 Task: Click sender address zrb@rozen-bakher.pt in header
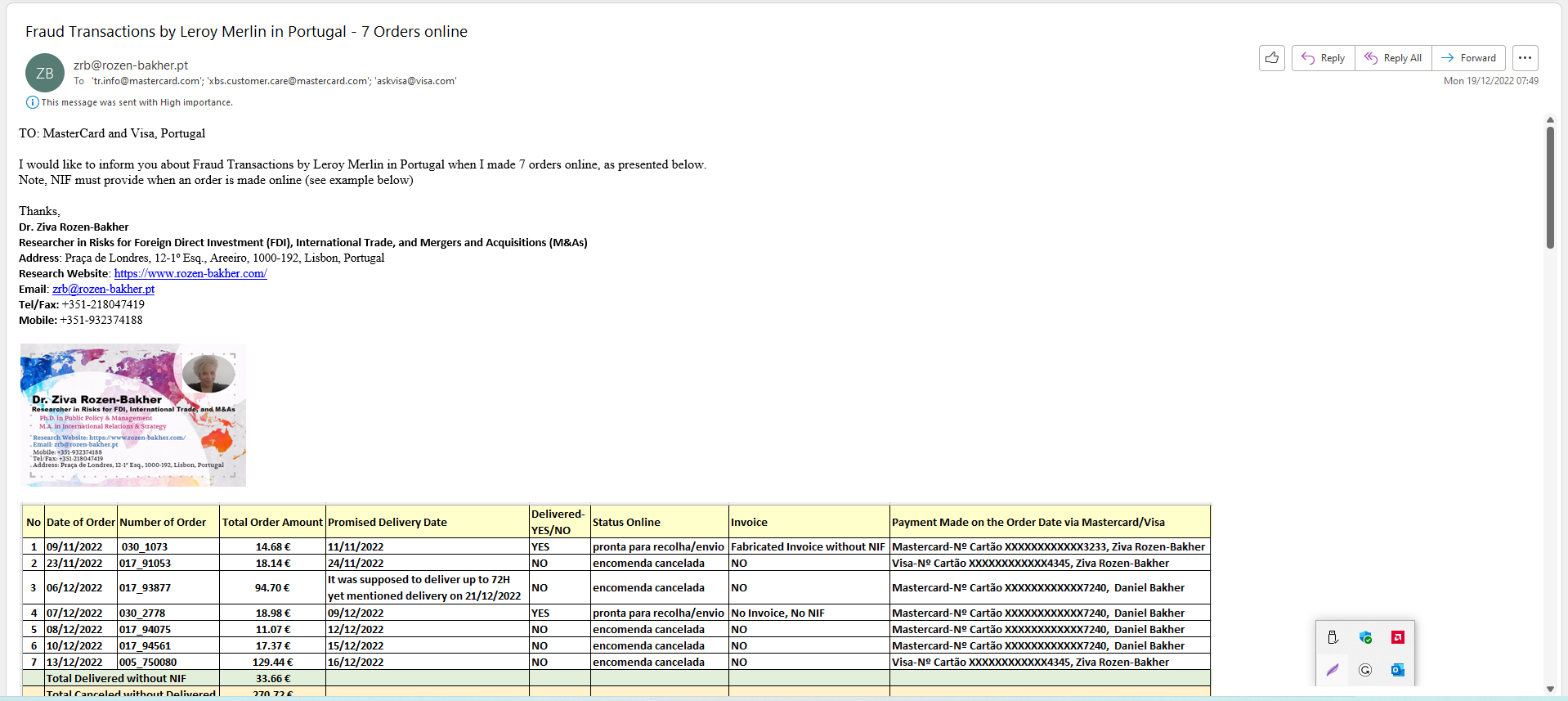131,65
